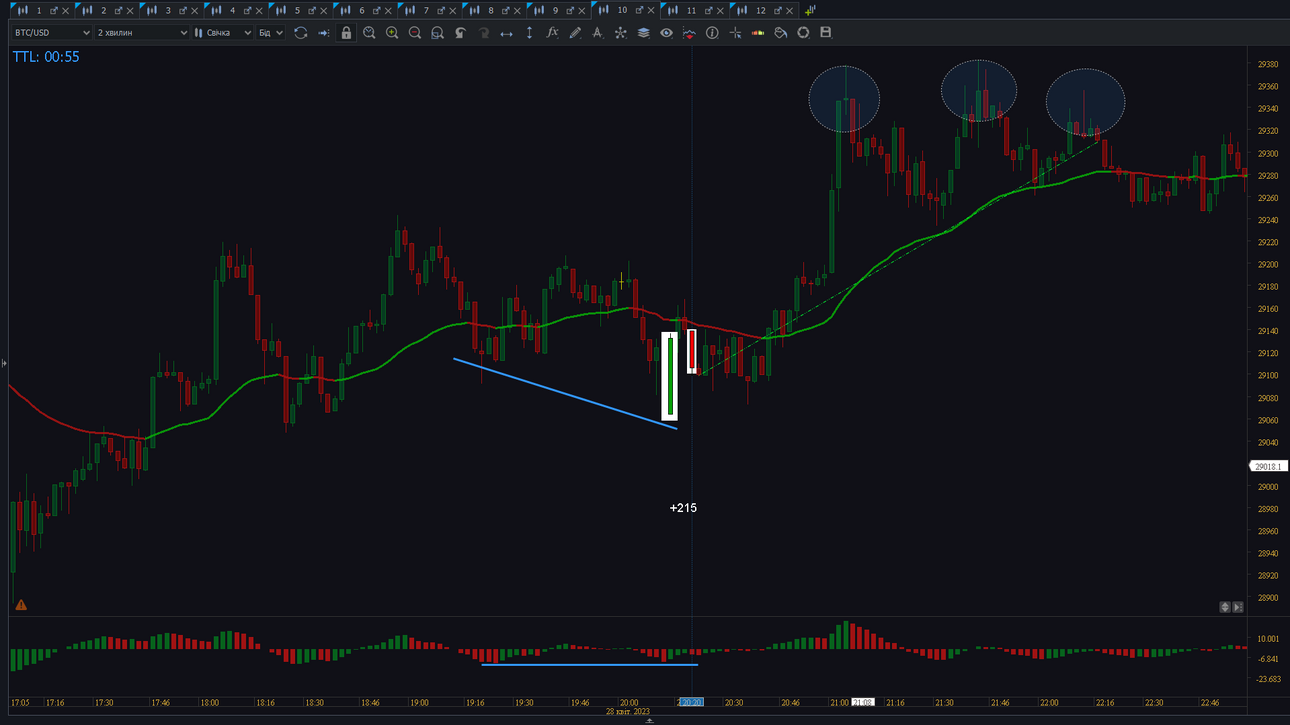Image resolution: width=1290 pixels, height=725 pixels.
Task: Open the layers stack icon
Action: pos(643,33)
